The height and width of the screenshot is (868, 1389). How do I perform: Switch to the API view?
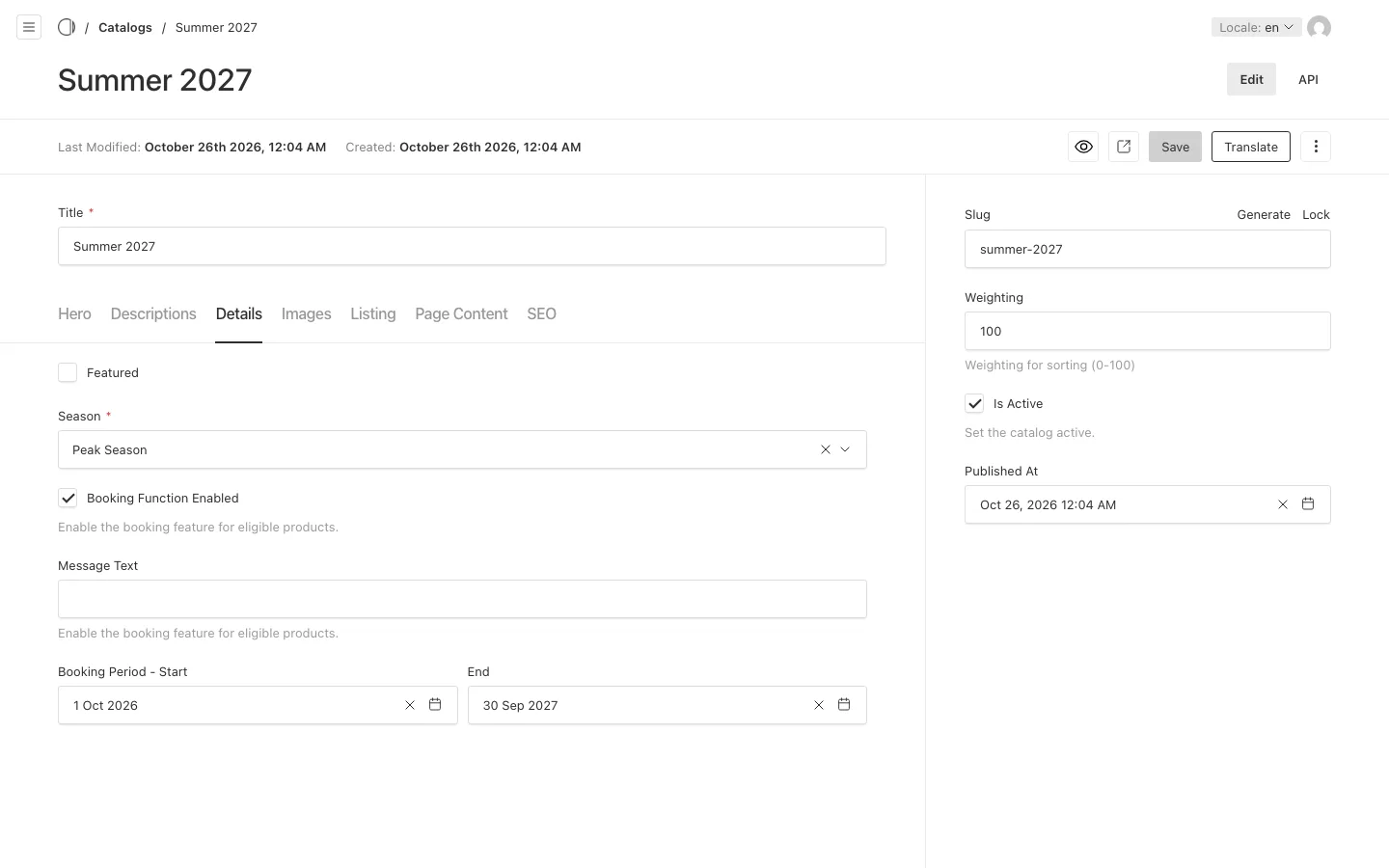tap(1308, 79)
